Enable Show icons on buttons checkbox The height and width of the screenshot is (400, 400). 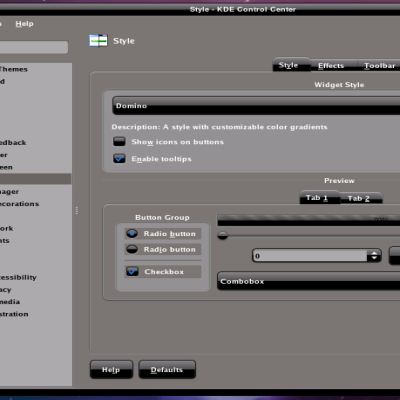119,142
